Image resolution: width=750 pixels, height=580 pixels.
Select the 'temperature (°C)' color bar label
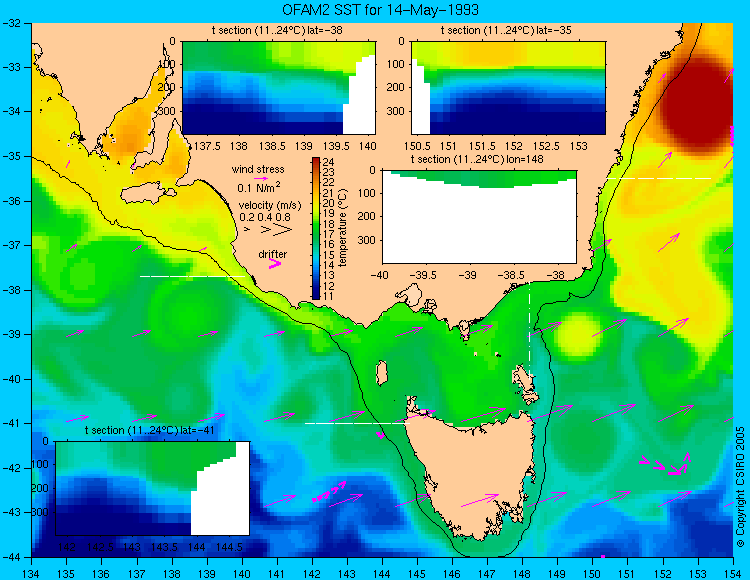tap(342, 228)
